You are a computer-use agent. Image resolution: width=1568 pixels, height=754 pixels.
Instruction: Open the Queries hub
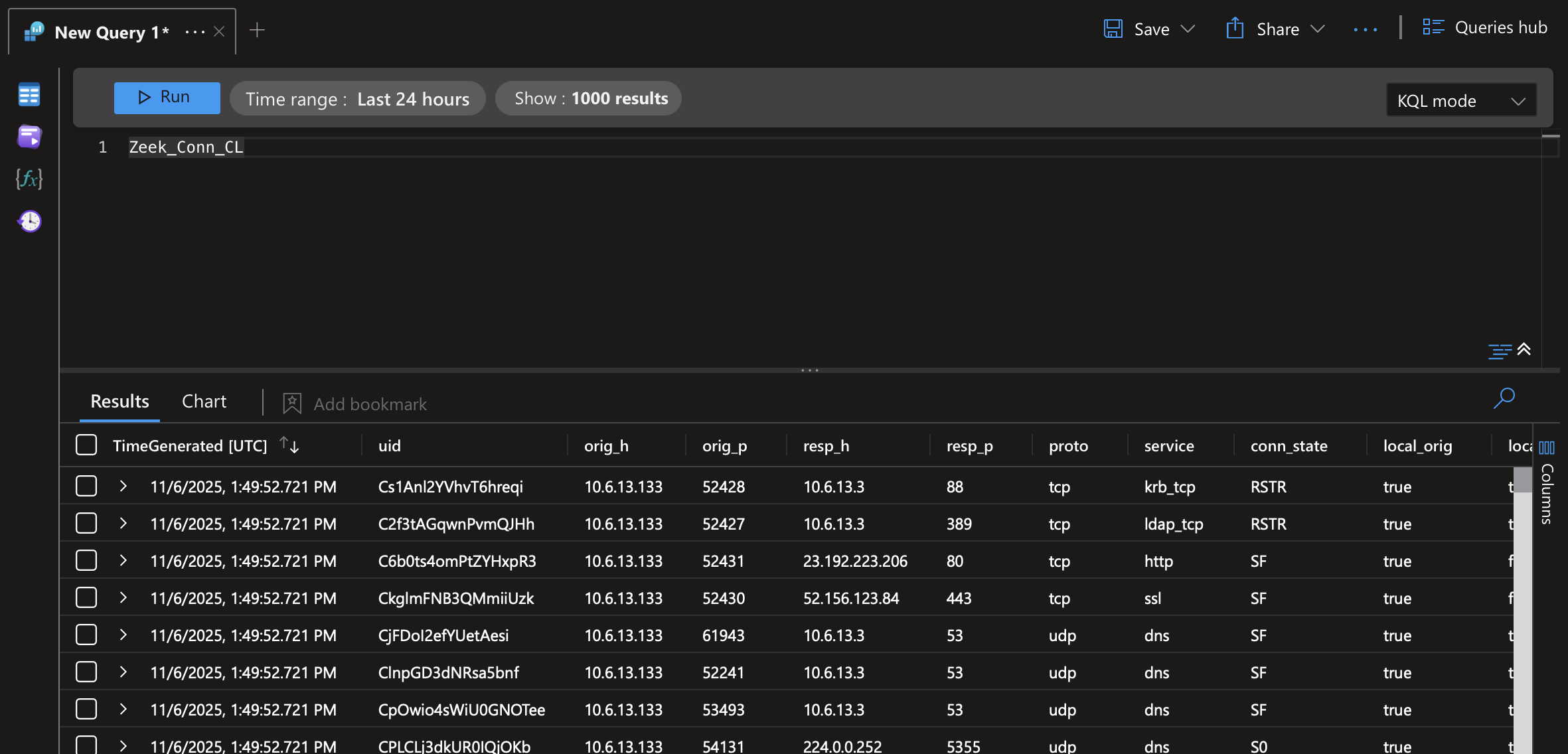1485,28
